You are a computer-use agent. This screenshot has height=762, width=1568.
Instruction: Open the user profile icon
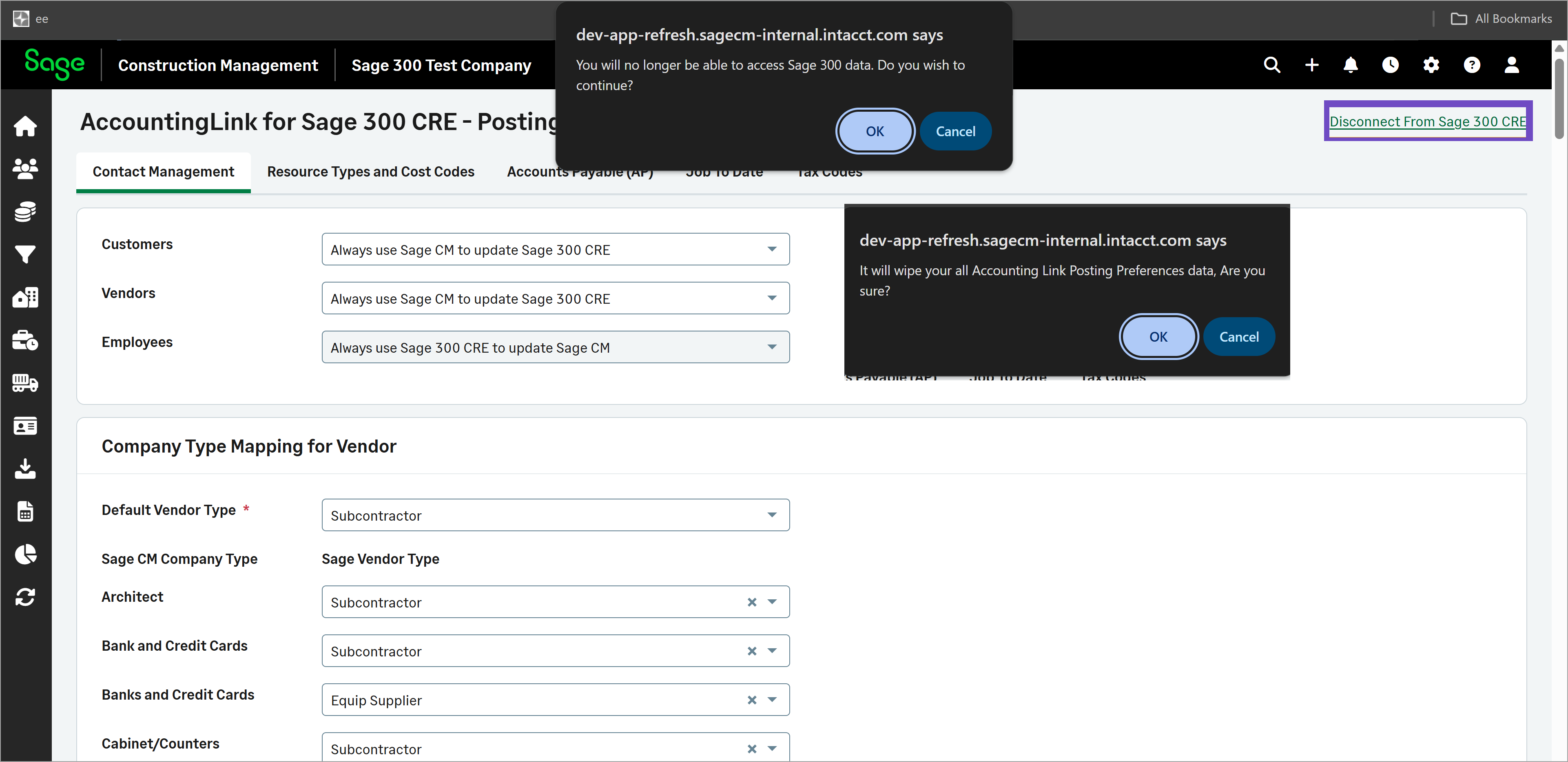1512,64
